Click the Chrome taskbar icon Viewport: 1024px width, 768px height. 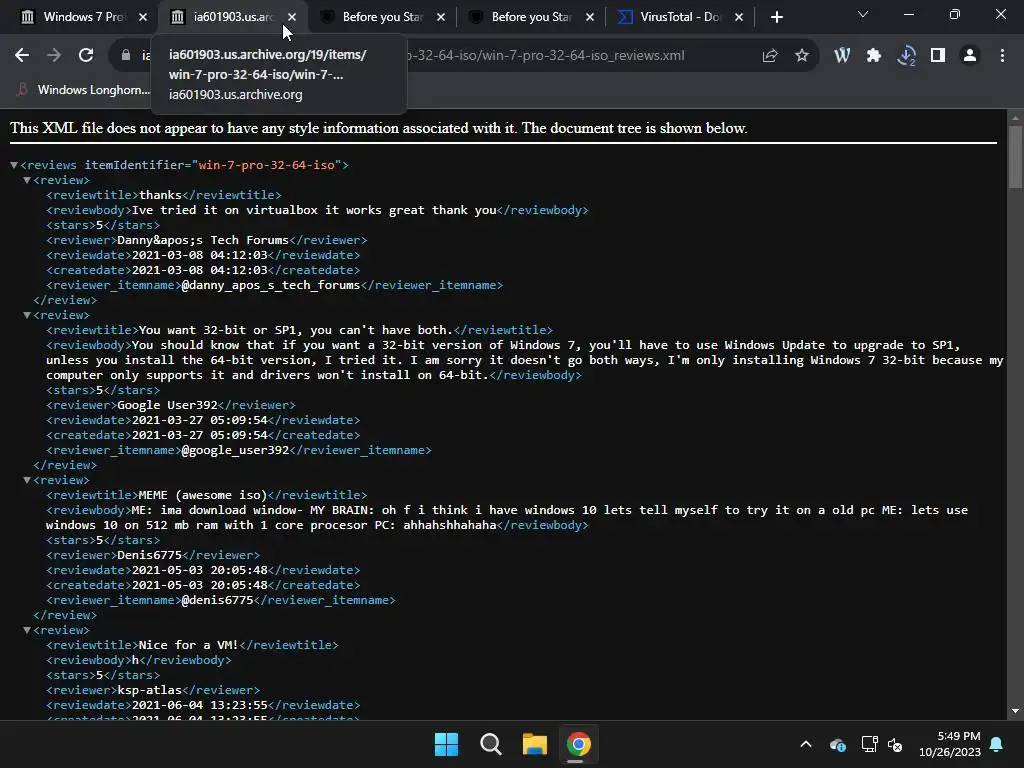point(579,744)
